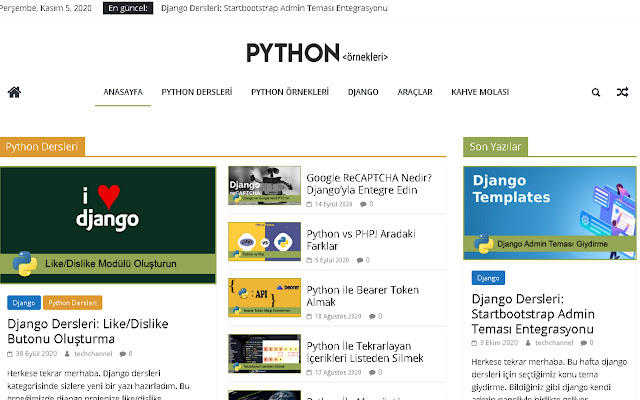Click comment icon under Google ReCAPTCHA post
This screenshot has width=640, height=400.
(x=363, y=204)
